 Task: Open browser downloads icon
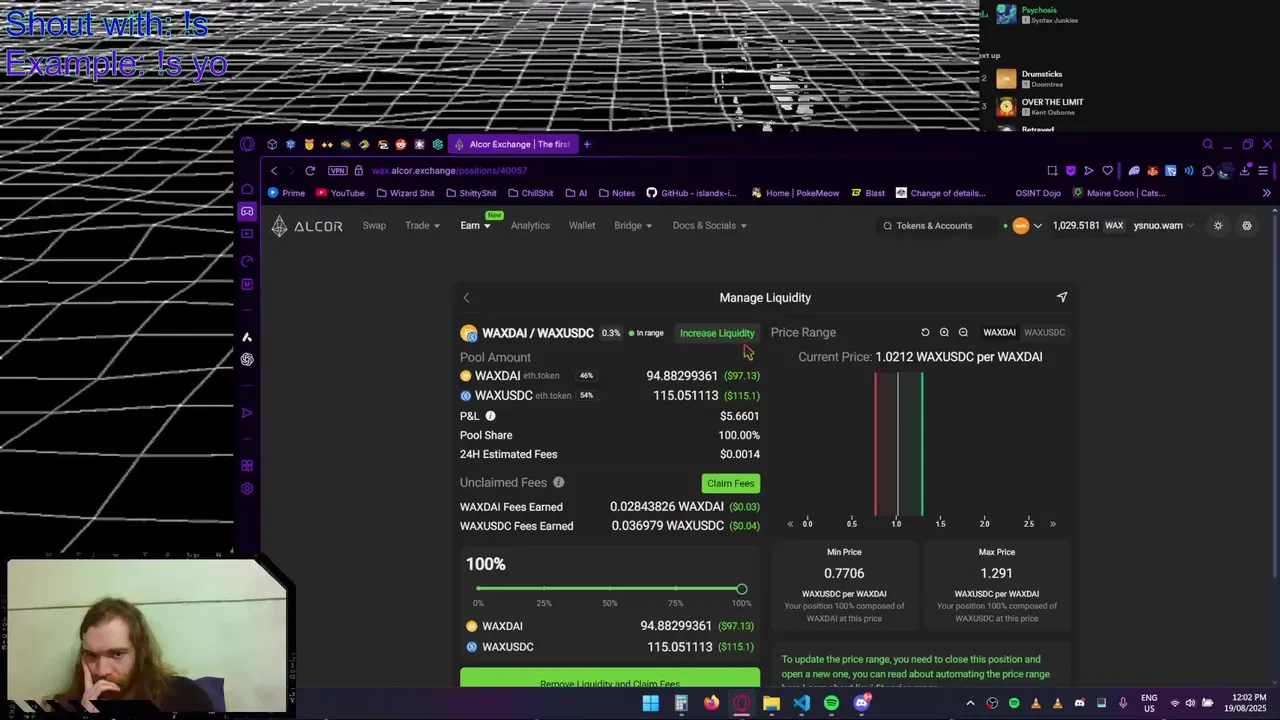(1244, 171)
